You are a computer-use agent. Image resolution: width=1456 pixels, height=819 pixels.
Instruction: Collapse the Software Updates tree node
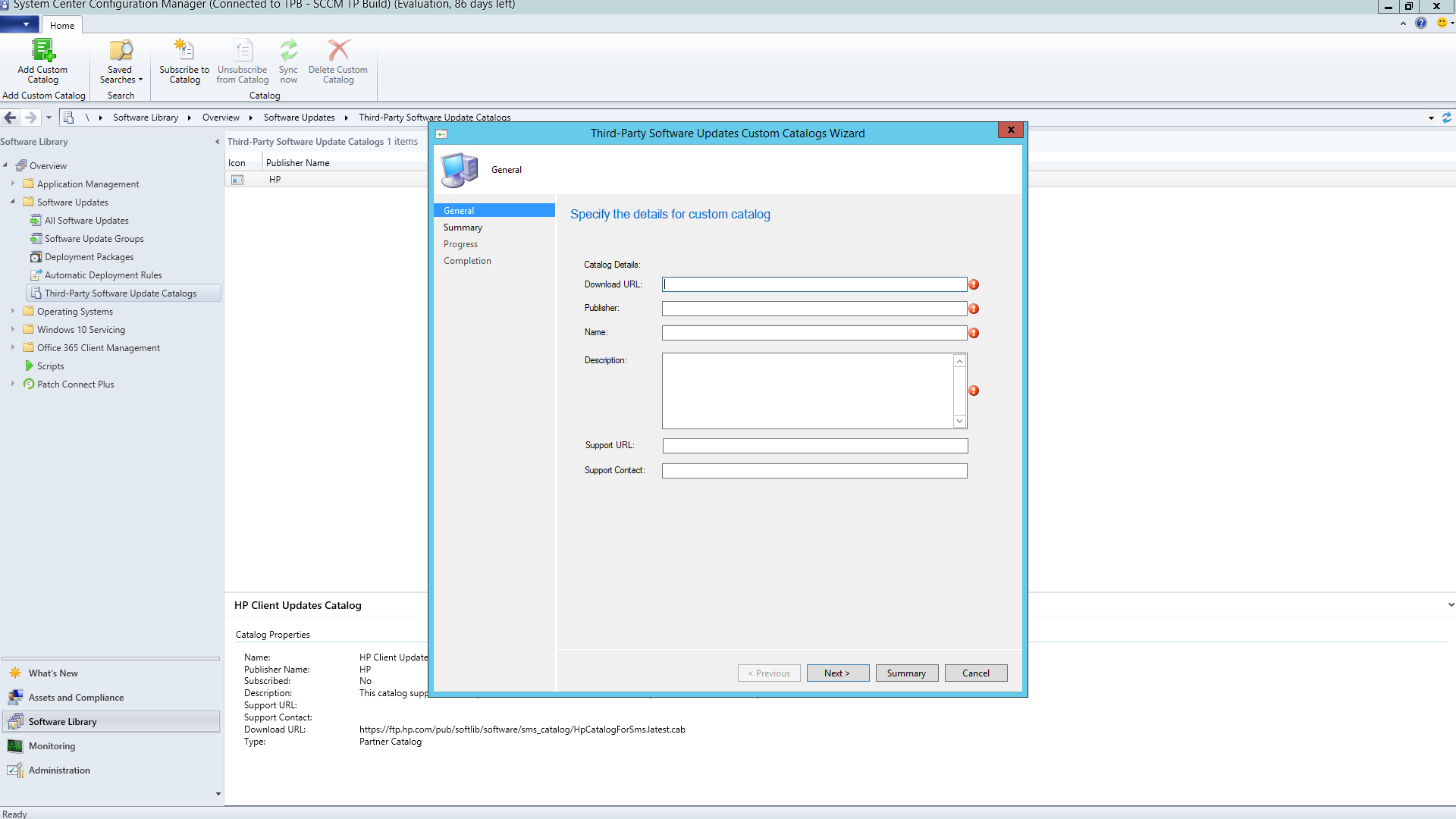click(x=13, y=202)
